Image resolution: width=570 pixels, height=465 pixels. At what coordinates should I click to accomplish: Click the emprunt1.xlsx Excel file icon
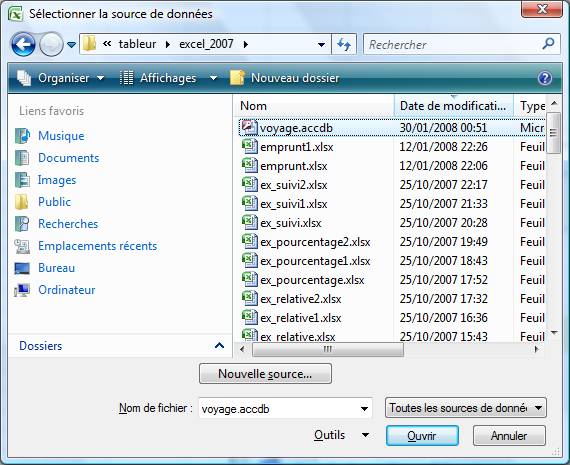tap(249, 147)
